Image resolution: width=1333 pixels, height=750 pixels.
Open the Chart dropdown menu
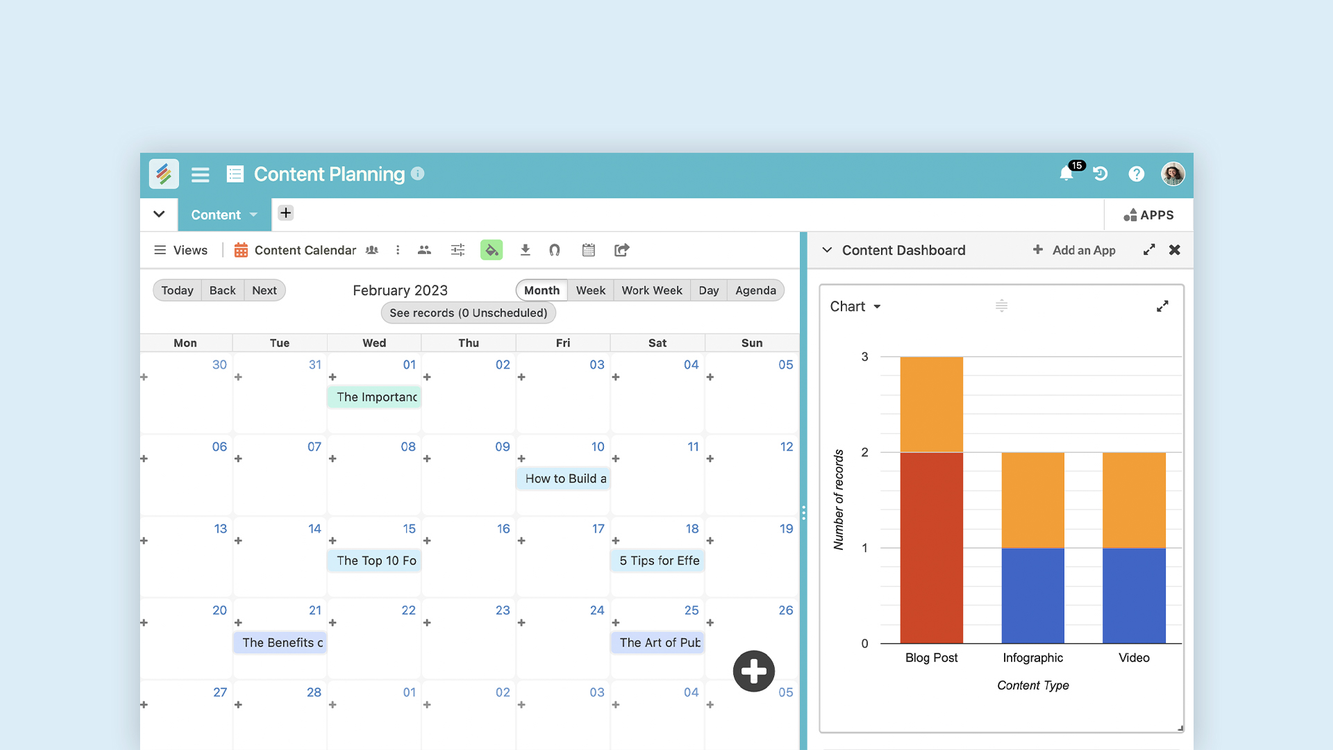(x=856, y=307)
